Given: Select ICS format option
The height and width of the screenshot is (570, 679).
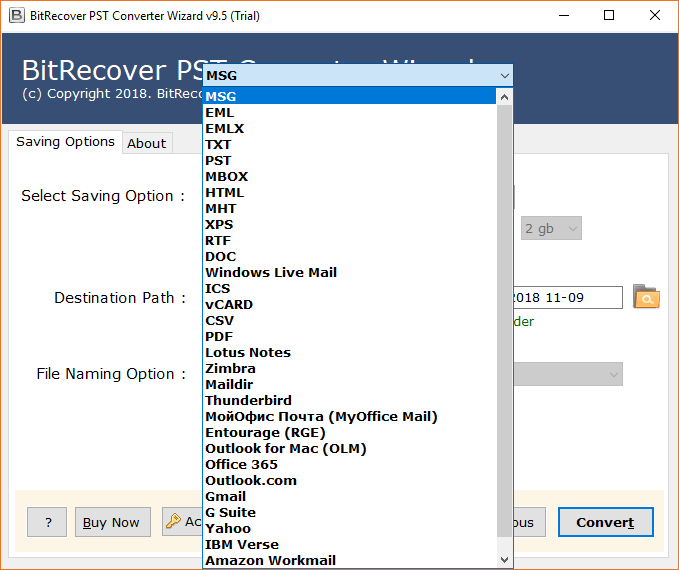Looking at the screenshot, I should [349, 288].
